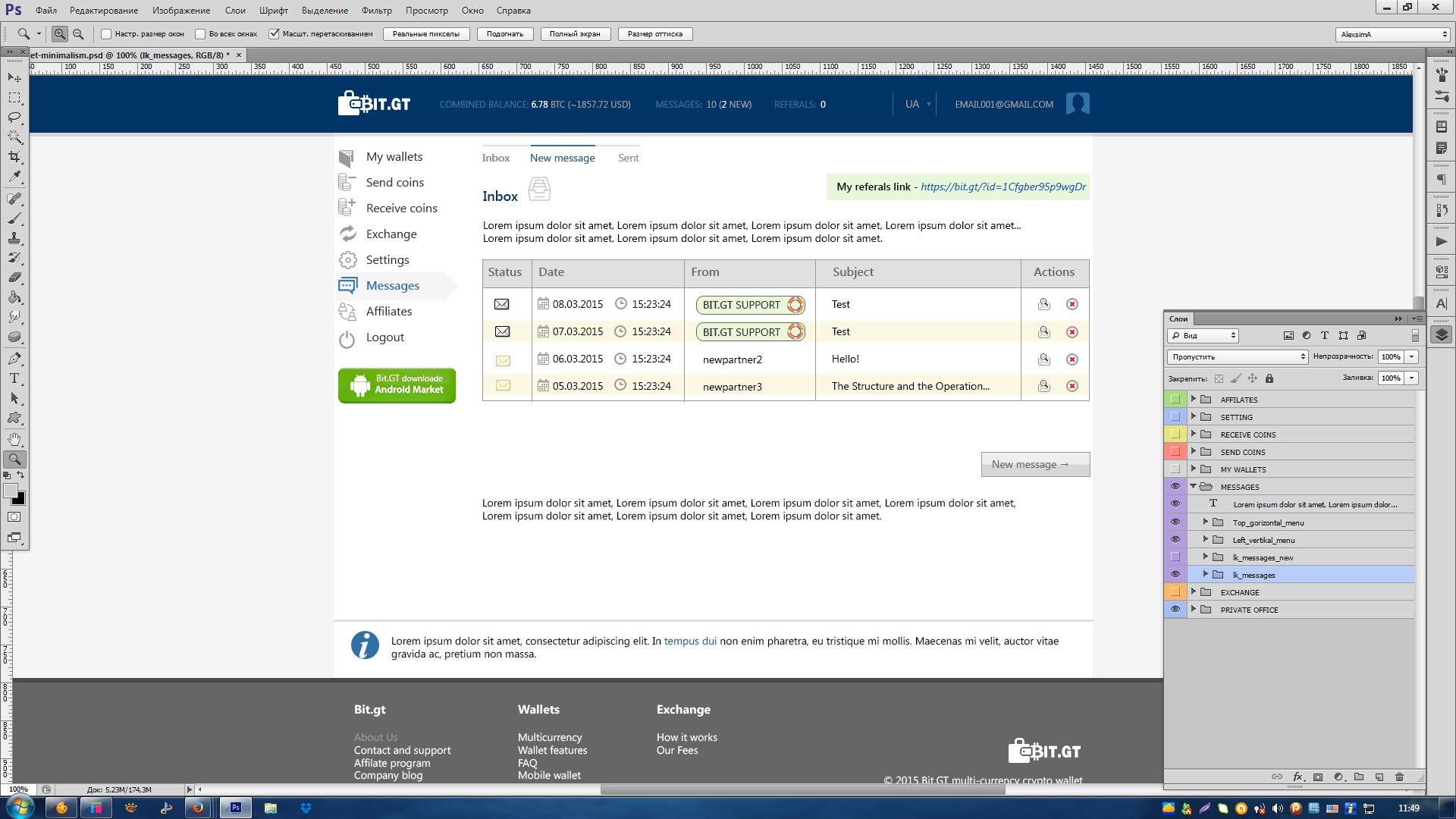Enable the 'Во всех окнах' checkbox
1456x819 pixels.
(200, 34)
